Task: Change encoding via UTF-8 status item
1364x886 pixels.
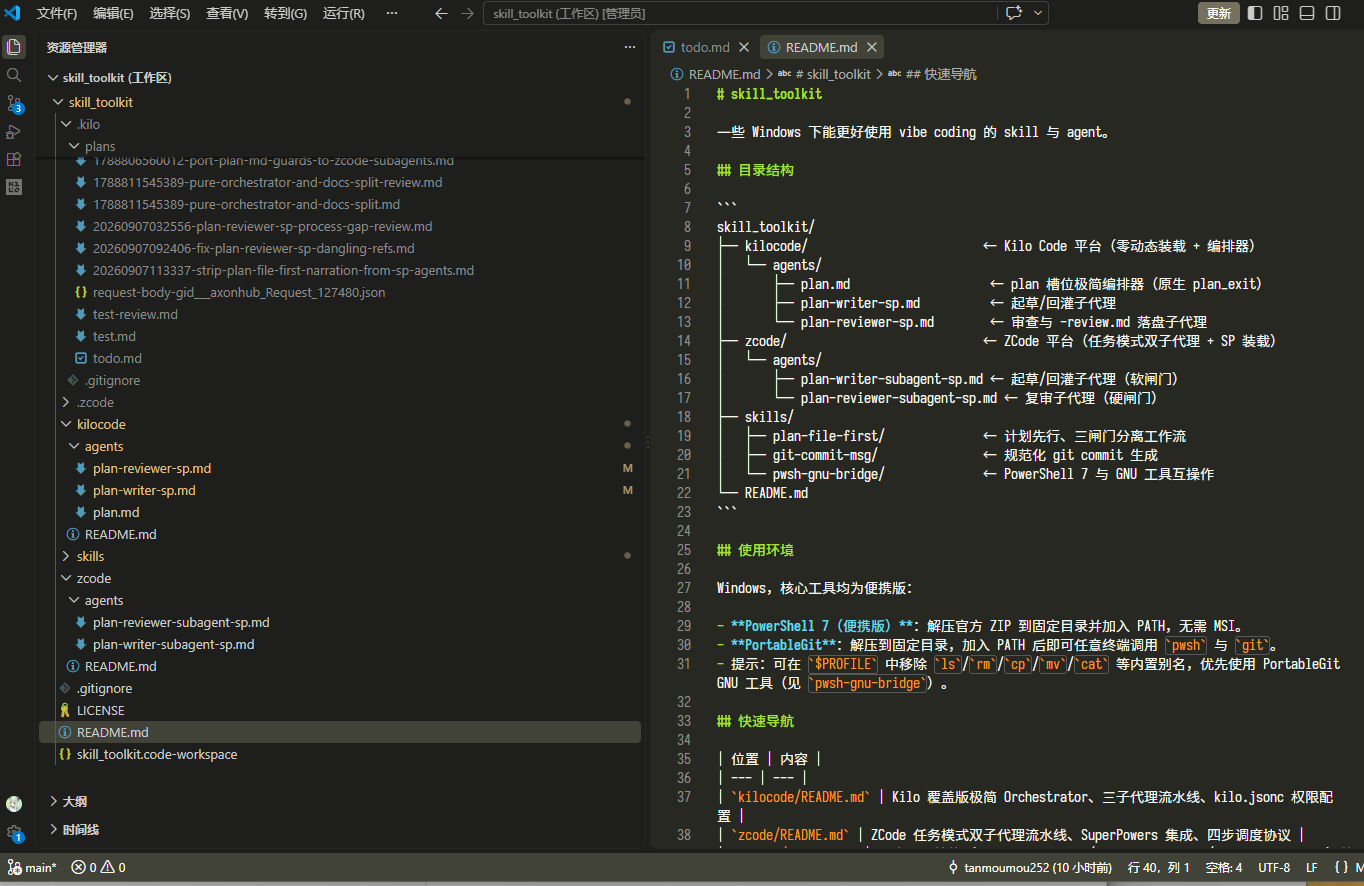Action: tap(1274, 868)
